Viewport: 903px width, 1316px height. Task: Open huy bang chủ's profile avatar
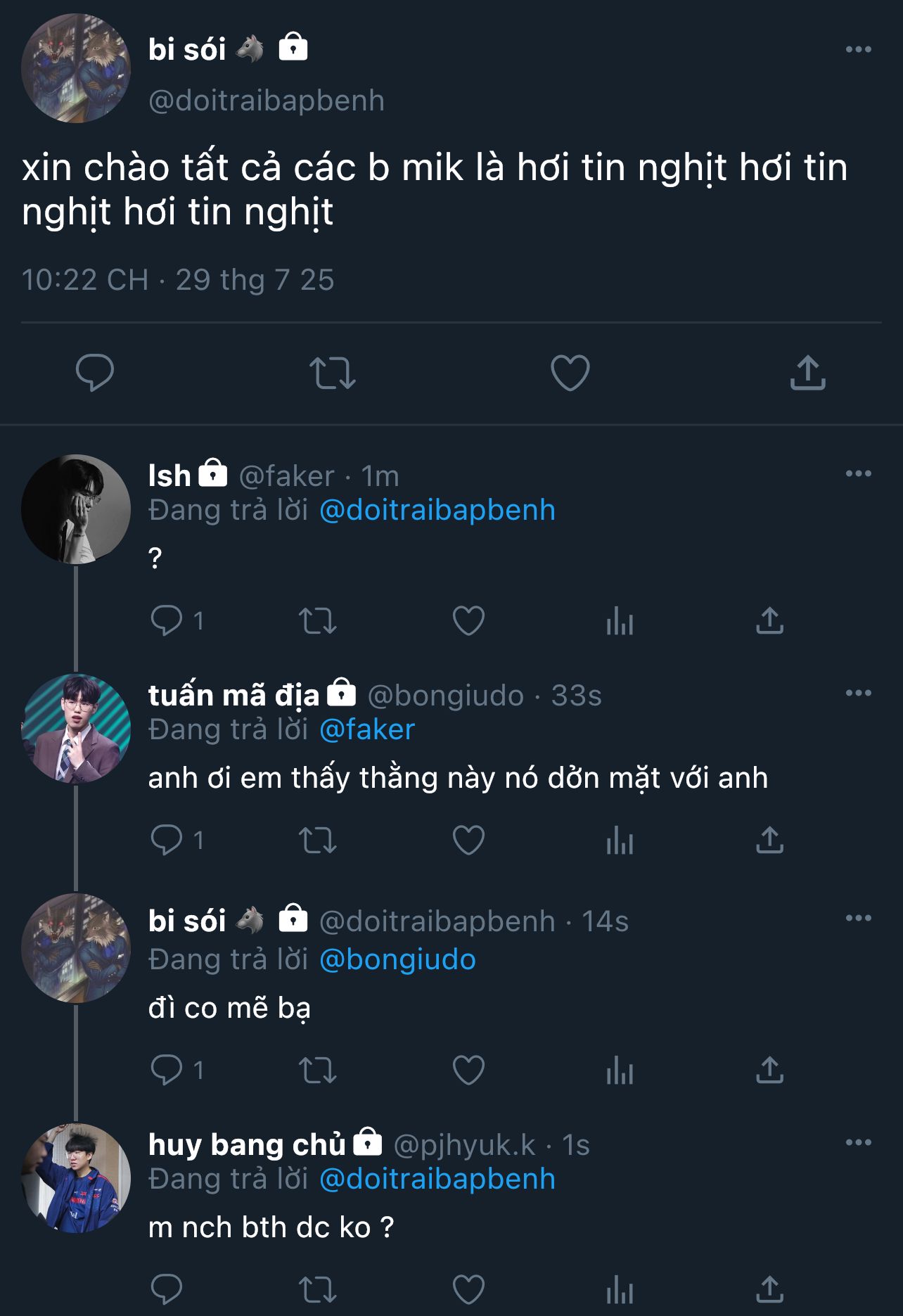coord(76,1178)
